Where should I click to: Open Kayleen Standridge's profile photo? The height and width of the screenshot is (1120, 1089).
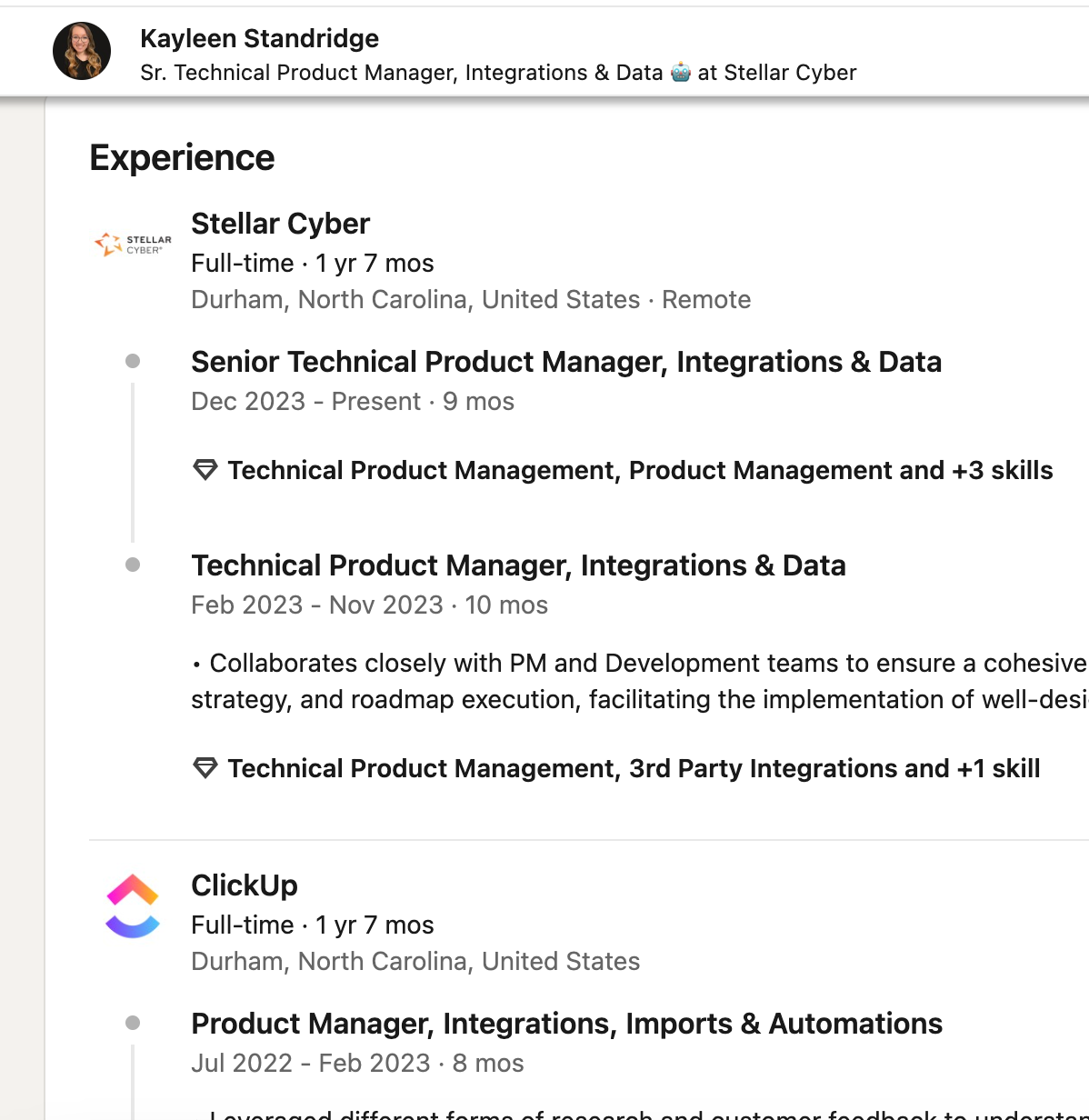coord(82,51)
